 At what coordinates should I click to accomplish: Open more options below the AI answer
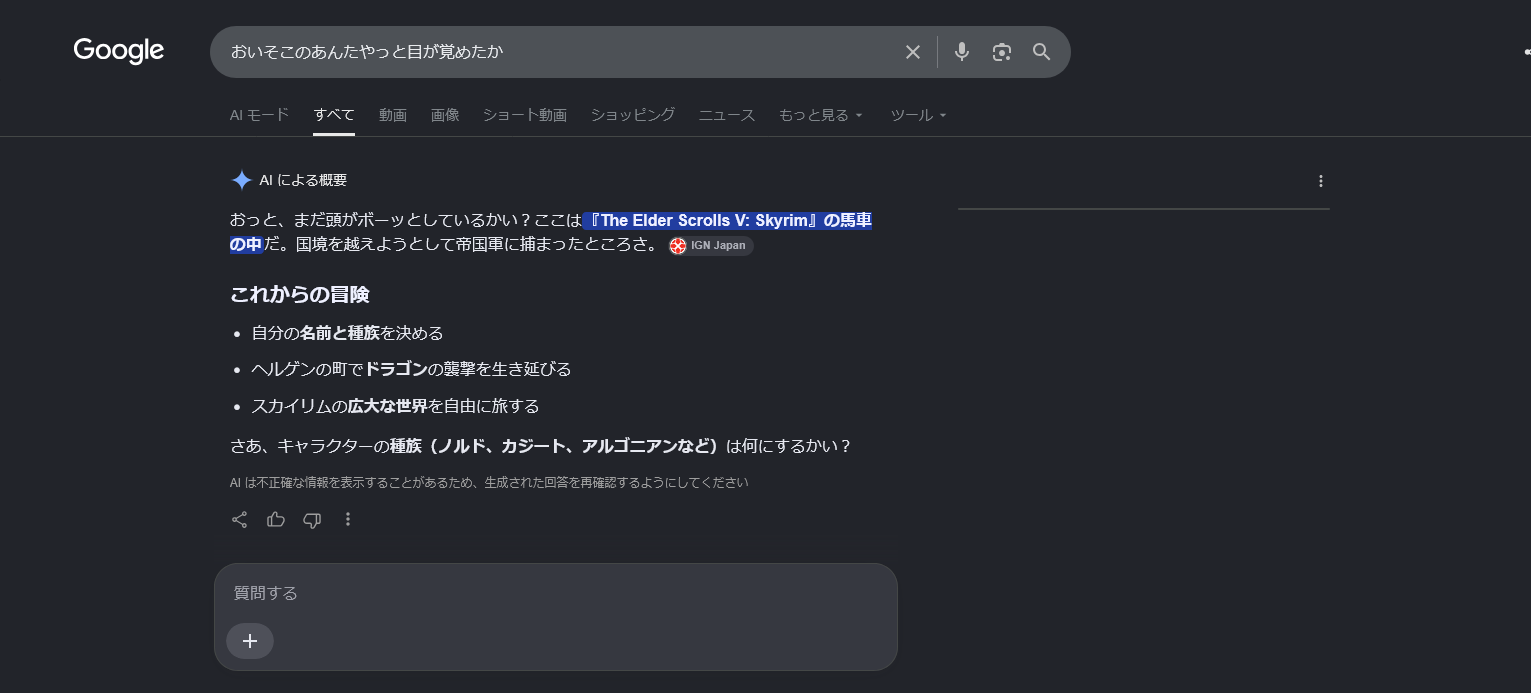click(x=348, y=519)
